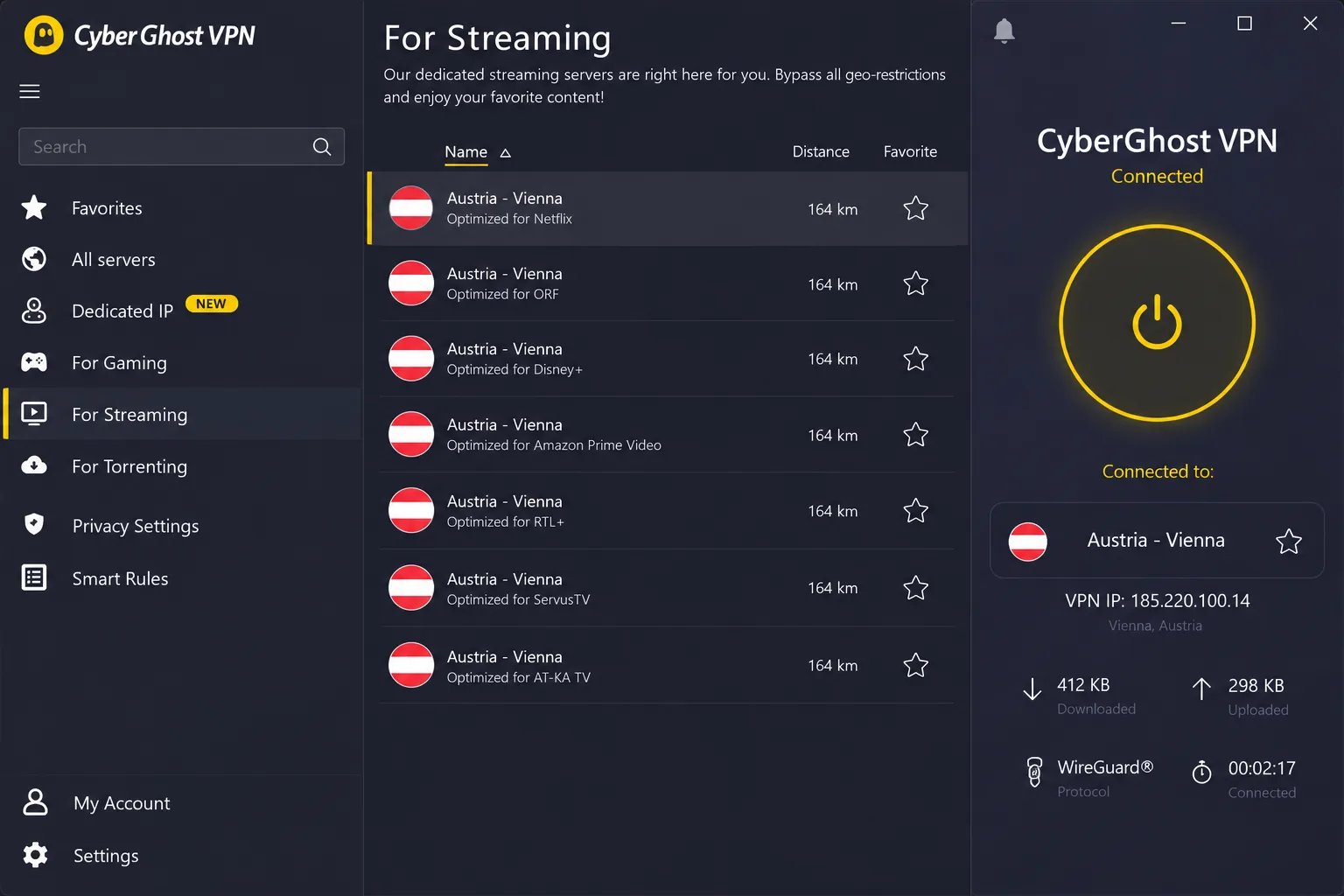Click the shield icon for Privacy Settings
This screenshot has height=896, width=1344.
34,525
